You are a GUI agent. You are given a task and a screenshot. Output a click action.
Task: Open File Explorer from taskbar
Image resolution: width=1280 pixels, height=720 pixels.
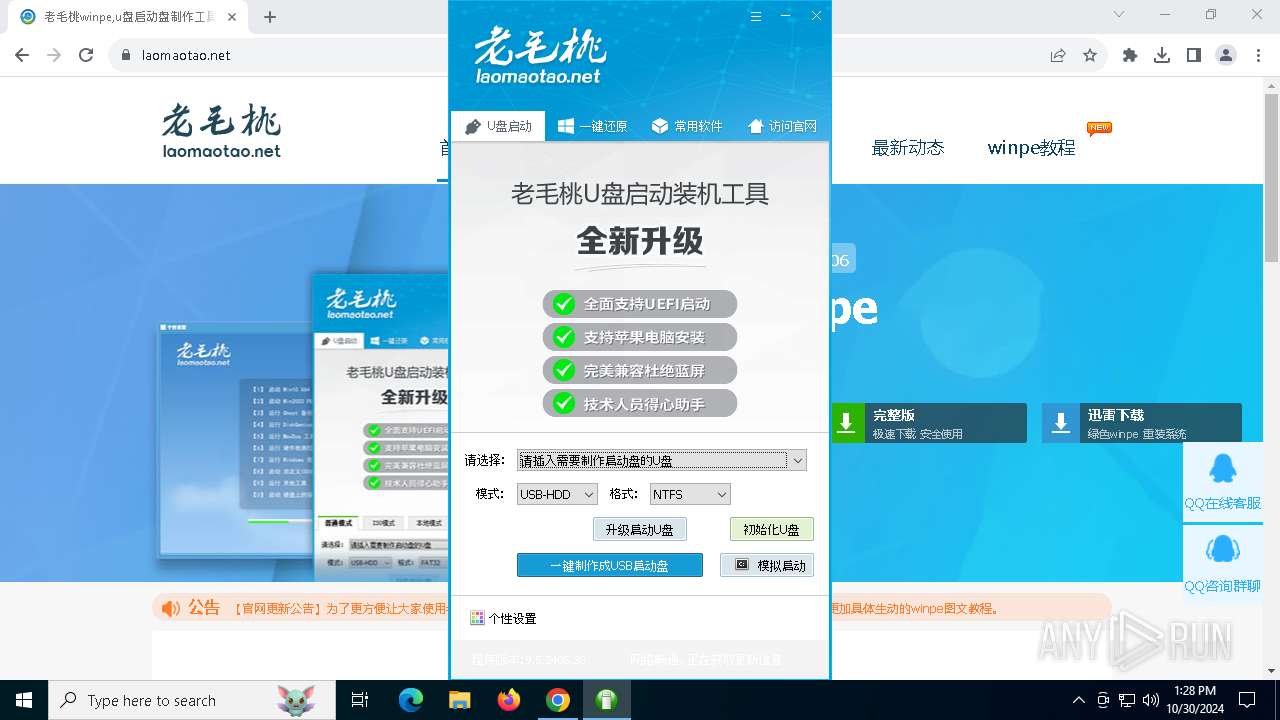[x=460, y=700]
